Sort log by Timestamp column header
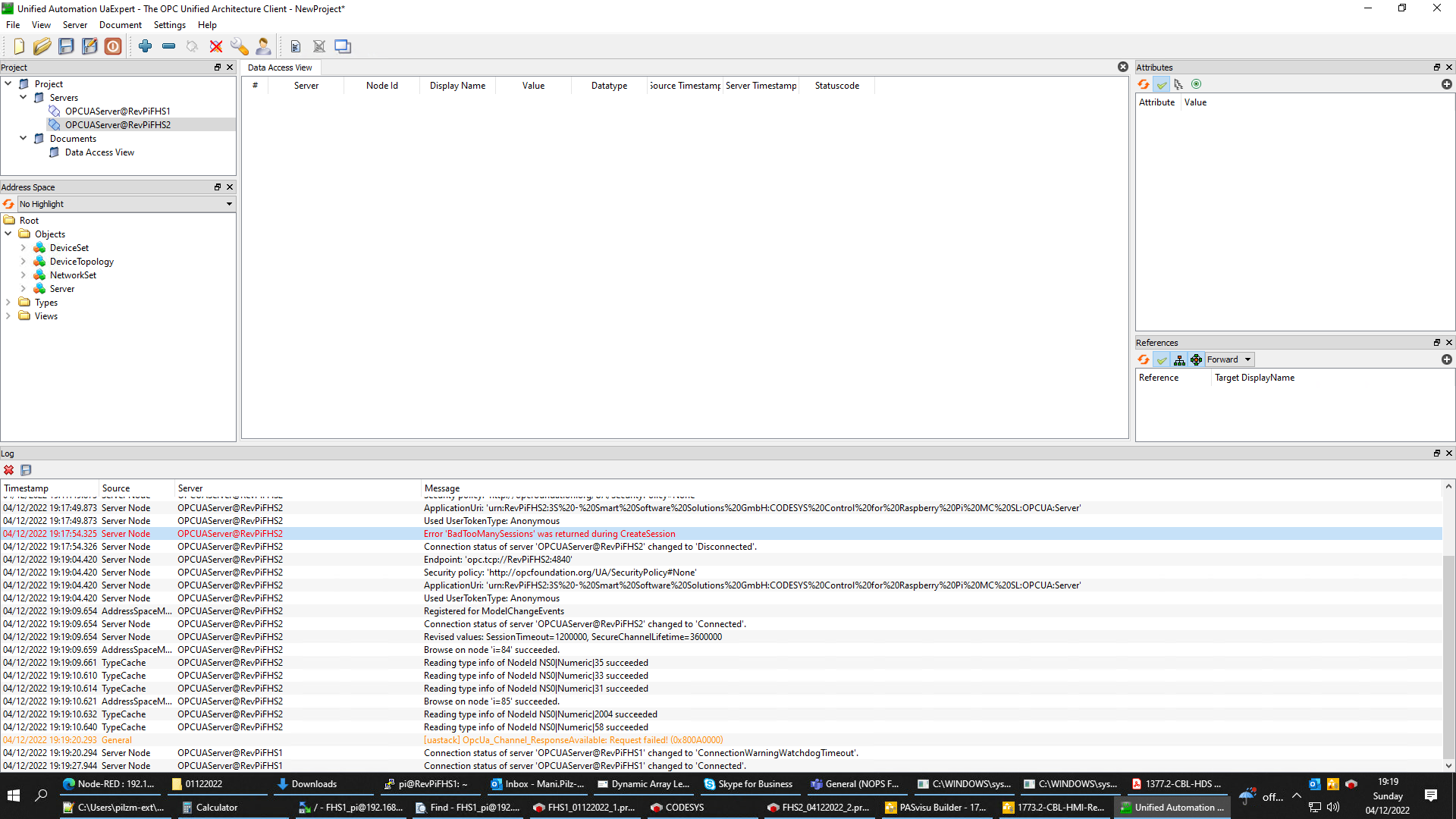 pos(50,488)
